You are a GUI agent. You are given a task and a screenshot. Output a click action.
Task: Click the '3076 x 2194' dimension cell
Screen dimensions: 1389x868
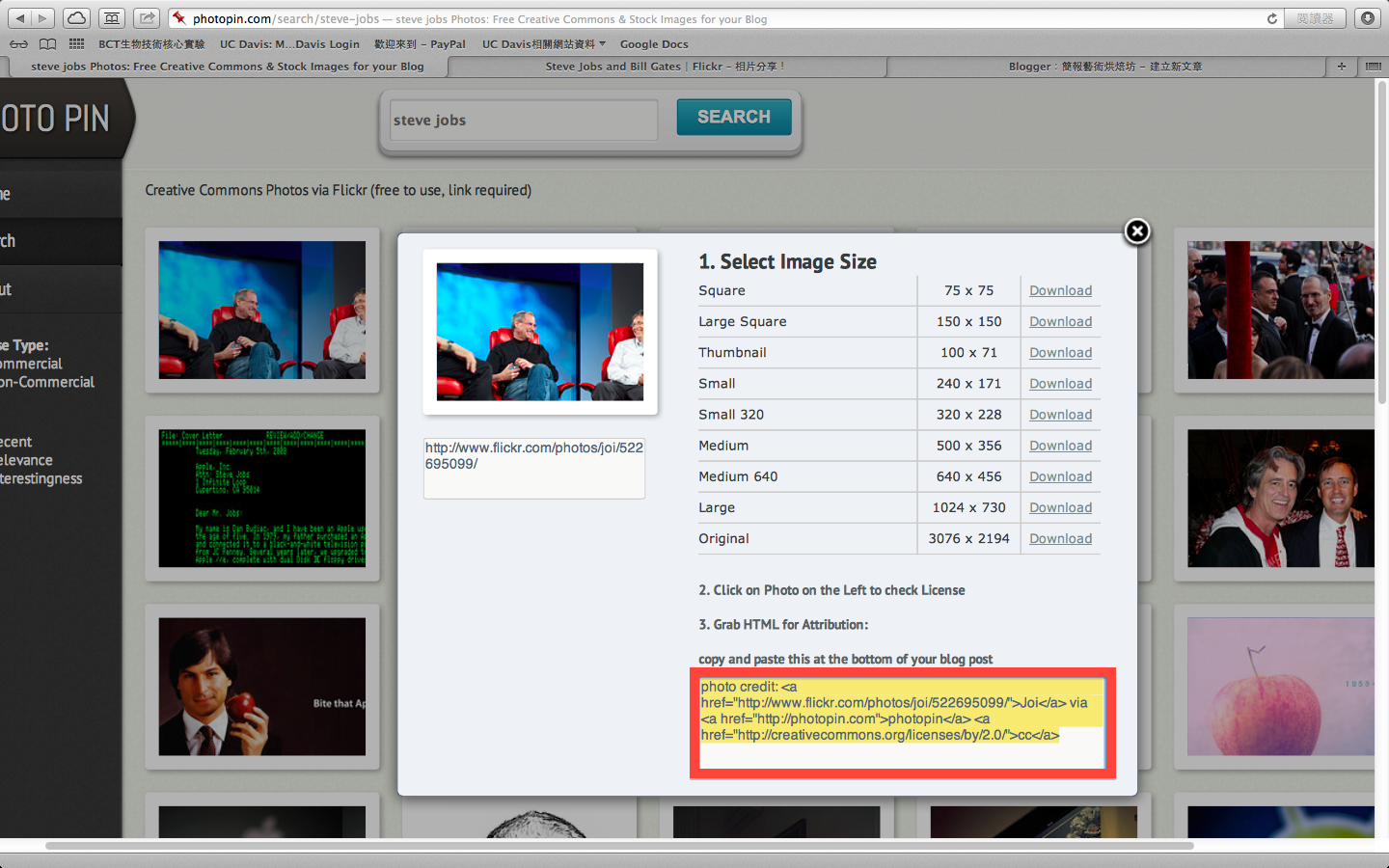point(968,538)
